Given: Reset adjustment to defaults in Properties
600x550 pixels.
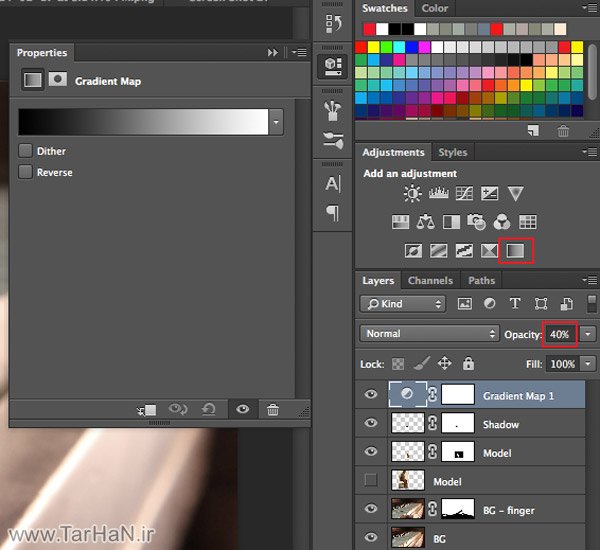Looking at the screenshot, I should click(210, 410).
